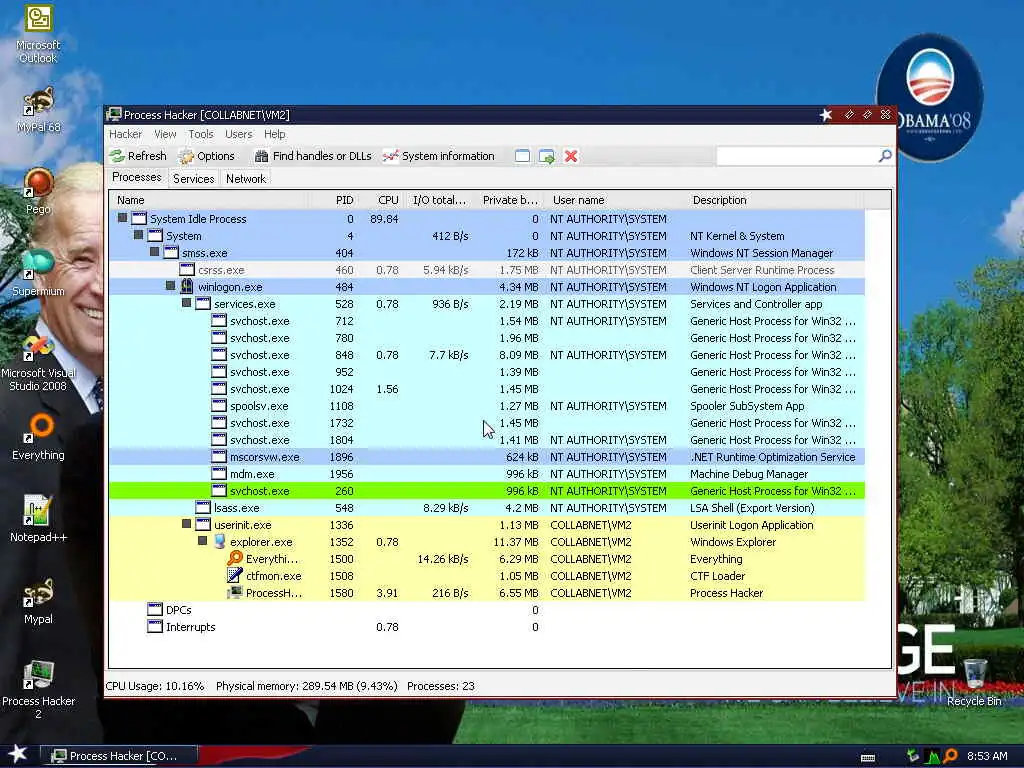Click the Refresh toolbar icon
The image size is (1024, 768).
(118, 156)
